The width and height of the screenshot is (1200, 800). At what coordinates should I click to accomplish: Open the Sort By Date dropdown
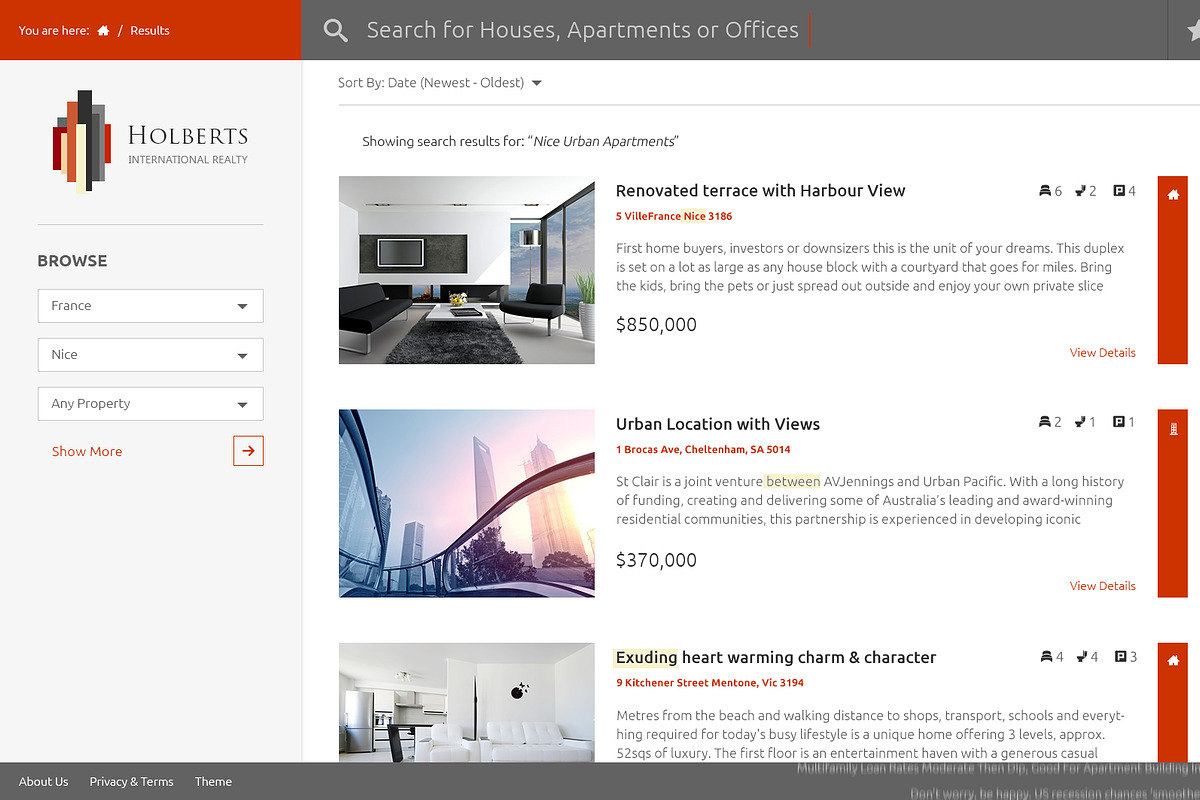point(440,83)
